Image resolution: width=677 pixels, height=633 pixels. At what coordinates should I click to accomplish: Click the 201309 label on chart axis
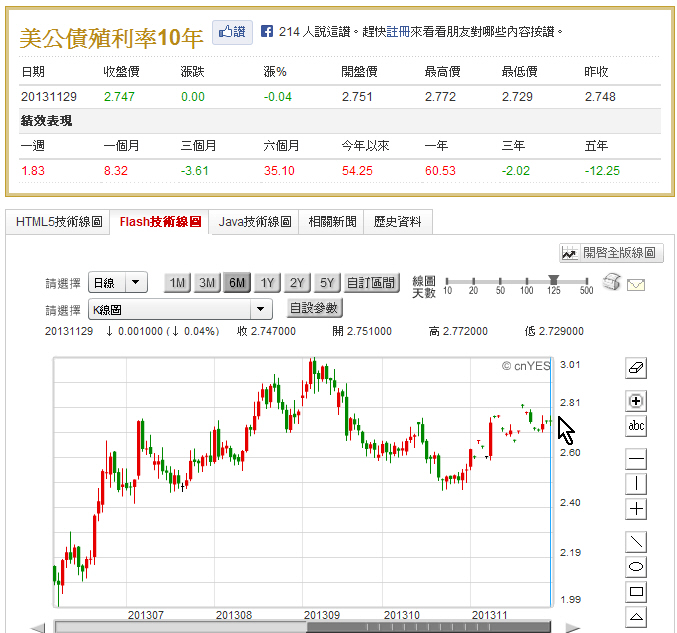[322, 615]
